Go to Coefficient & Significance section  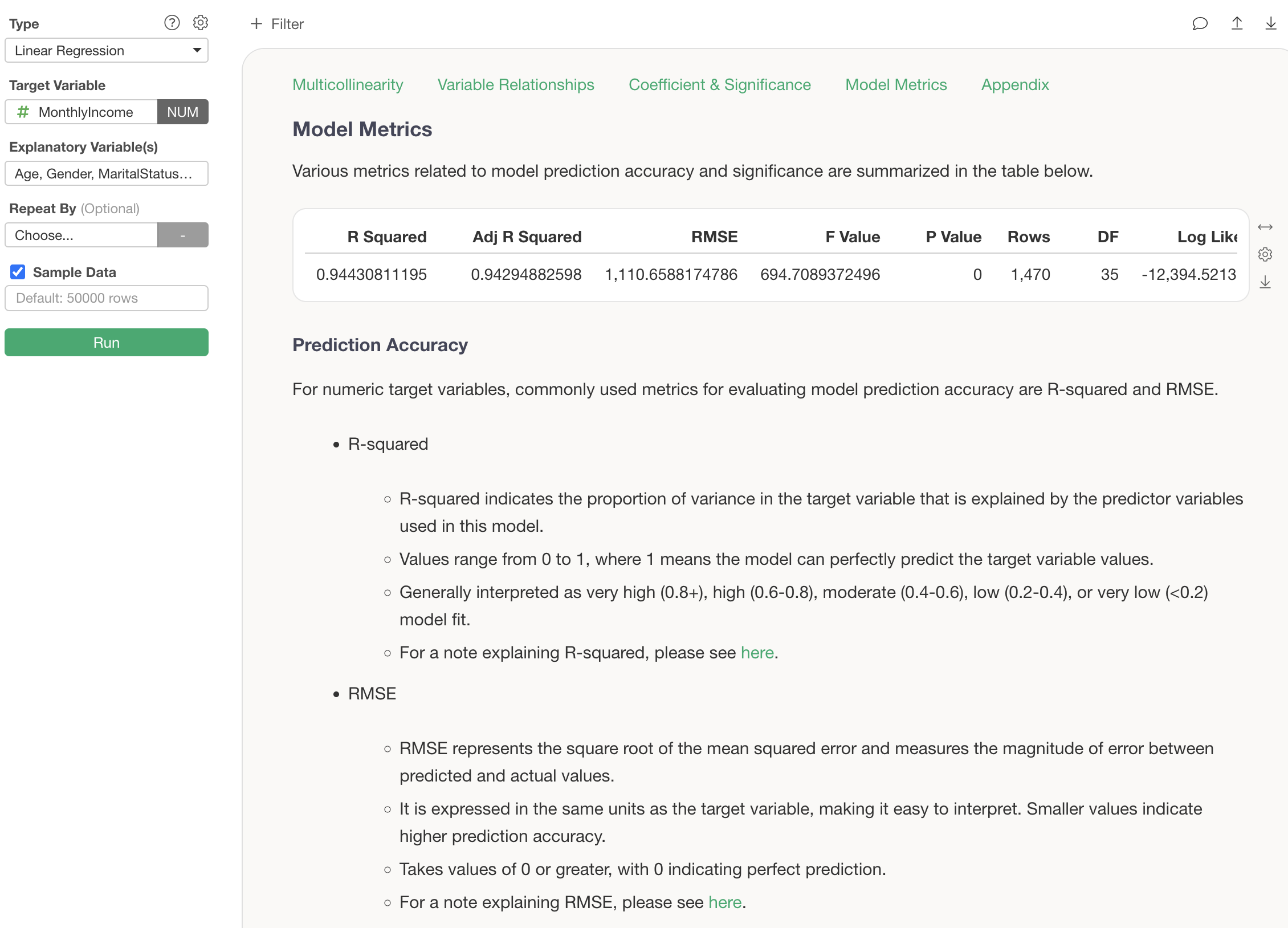719,85
